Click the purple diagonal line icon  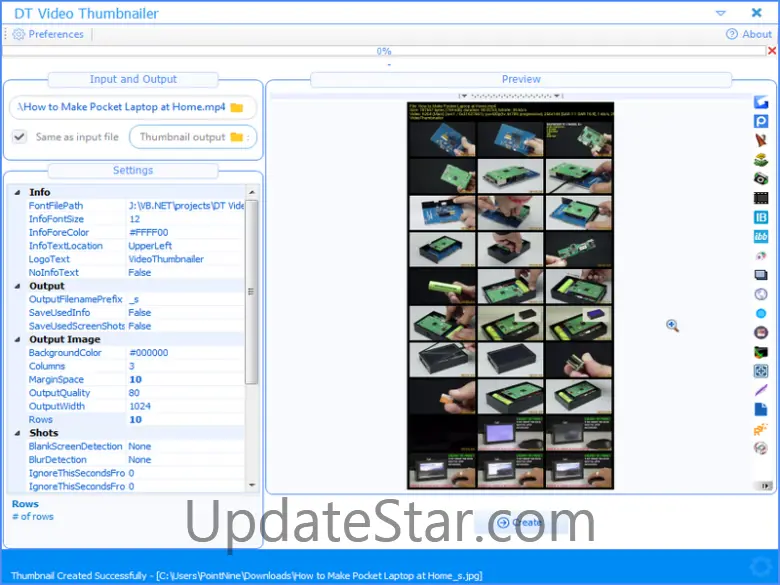(761, 390)
